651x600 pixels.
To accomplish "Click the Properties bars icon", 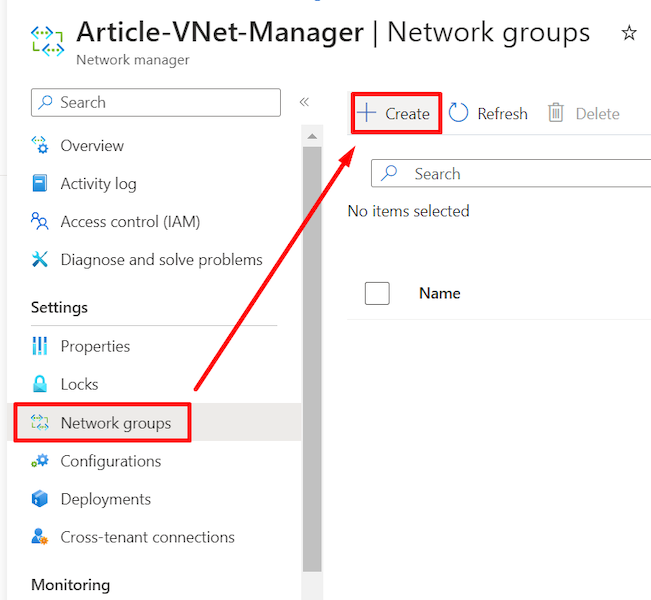I will (x=40, y=346).
